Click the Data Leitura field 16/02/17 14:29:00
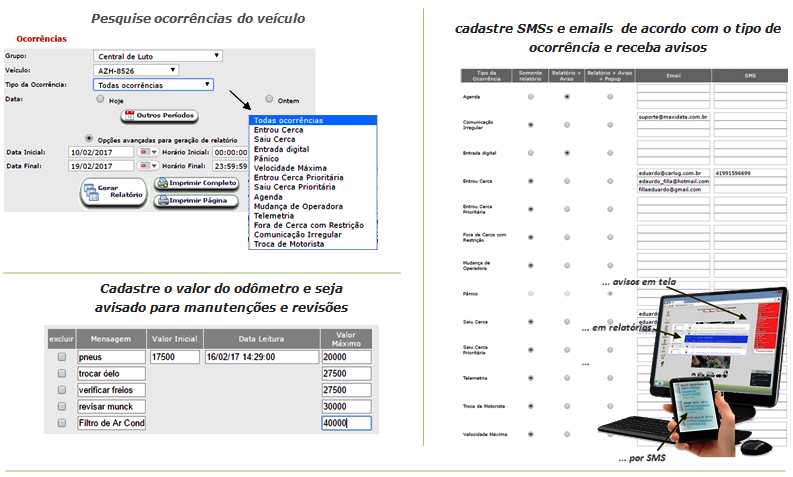 click(x=261, y=357)
